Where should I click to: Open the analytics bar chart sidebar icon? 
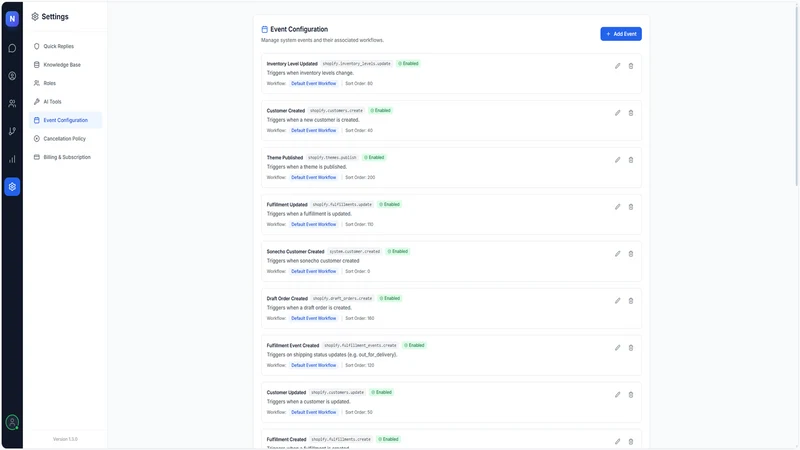[x=12, y=159]
